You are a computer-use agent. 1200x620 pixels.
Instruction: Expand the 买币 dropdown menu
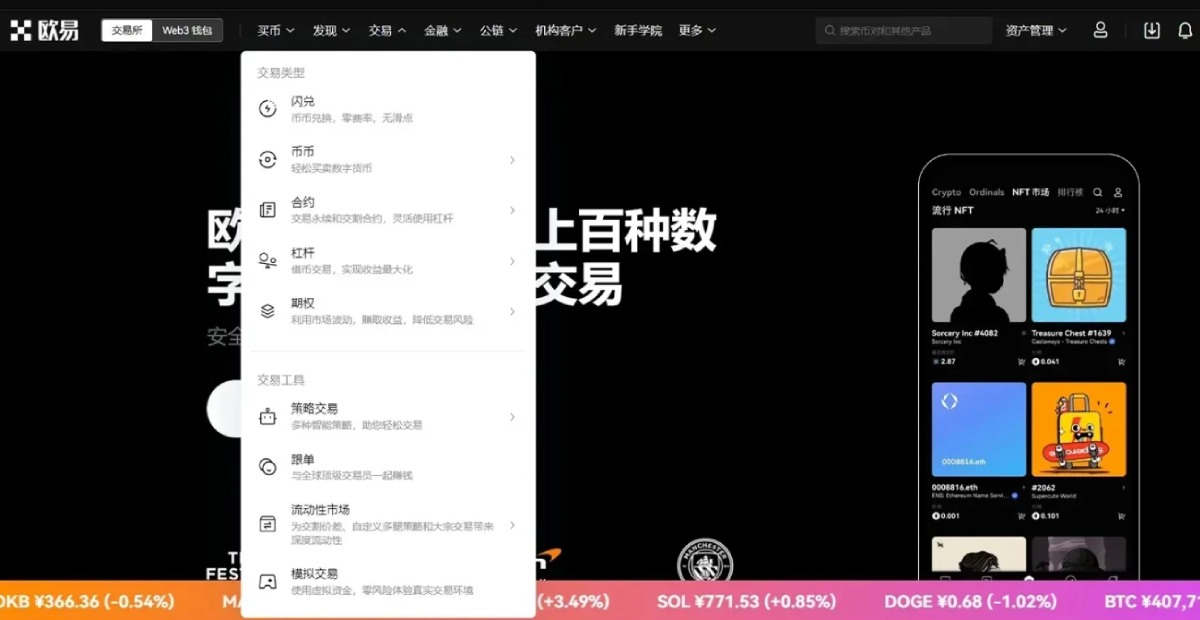[274, 30]
